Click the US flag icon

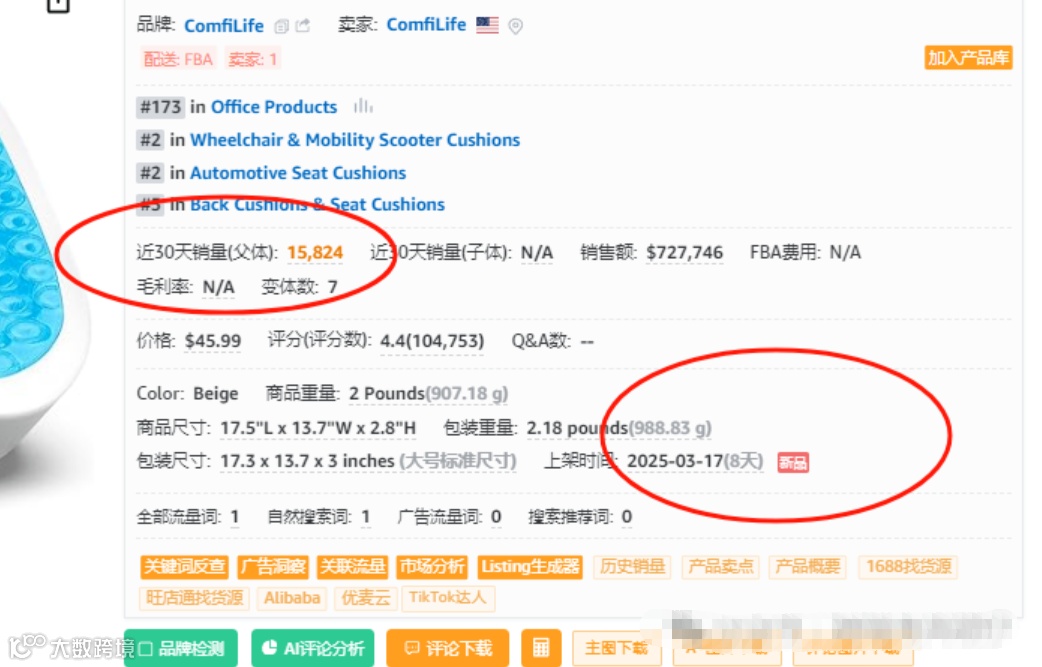click(487, 25)
